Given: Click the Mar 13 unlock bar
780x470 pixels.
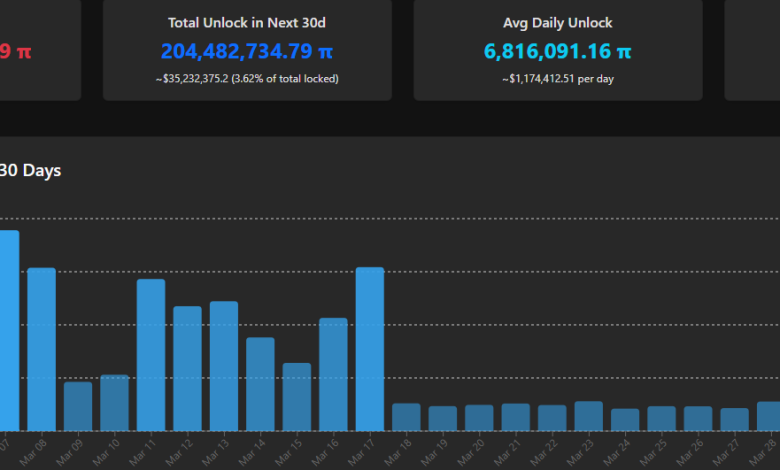Looking at the screenshot, I should tap(224, 366).
